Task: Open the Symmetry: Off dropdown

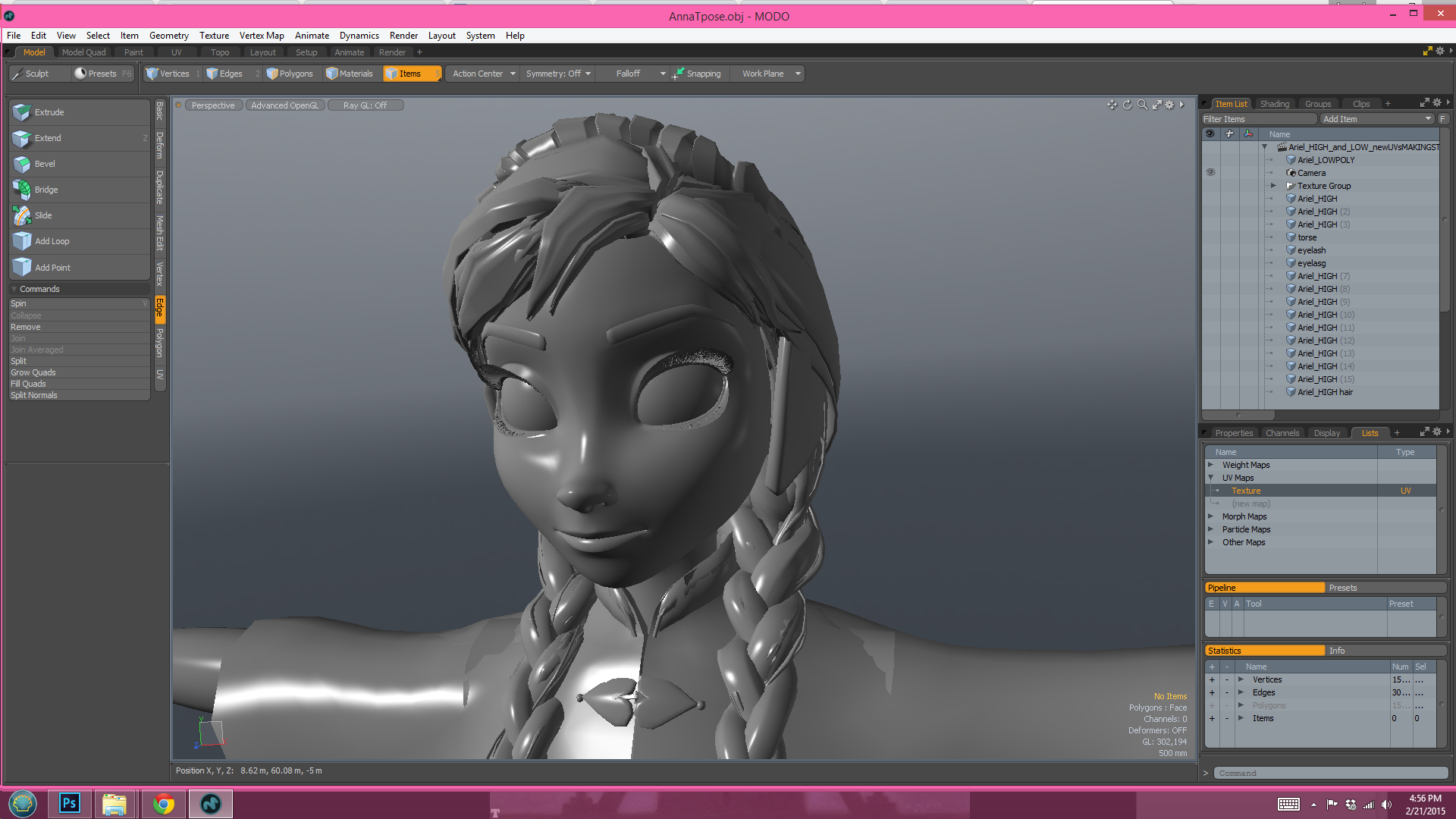Action: [x=558, y=74]
